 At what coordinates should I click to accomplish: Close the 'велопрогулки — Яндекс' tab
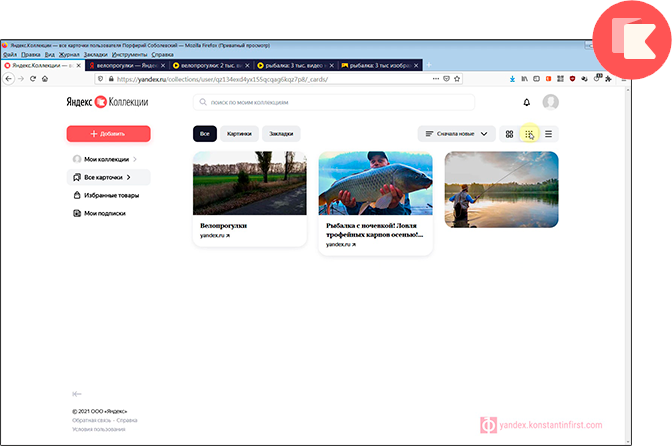pyautogui.click(x=163, y=66)
